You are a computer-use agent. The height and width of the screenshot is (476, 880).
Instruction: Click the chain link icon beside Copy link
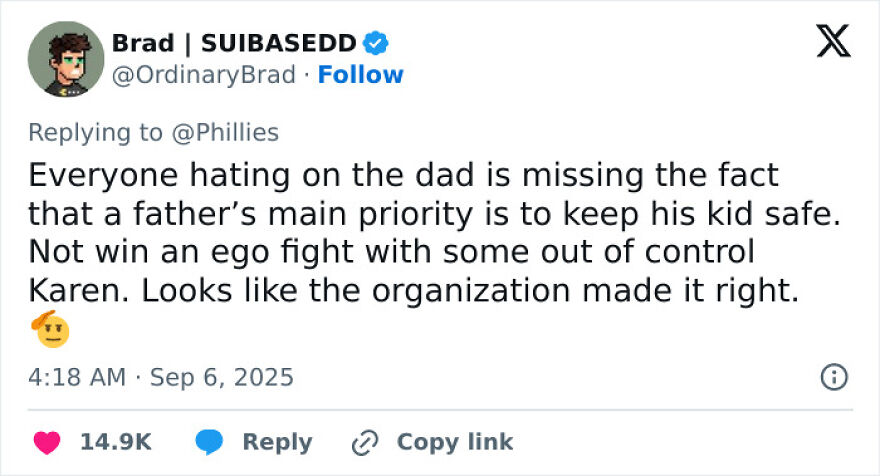365,442
